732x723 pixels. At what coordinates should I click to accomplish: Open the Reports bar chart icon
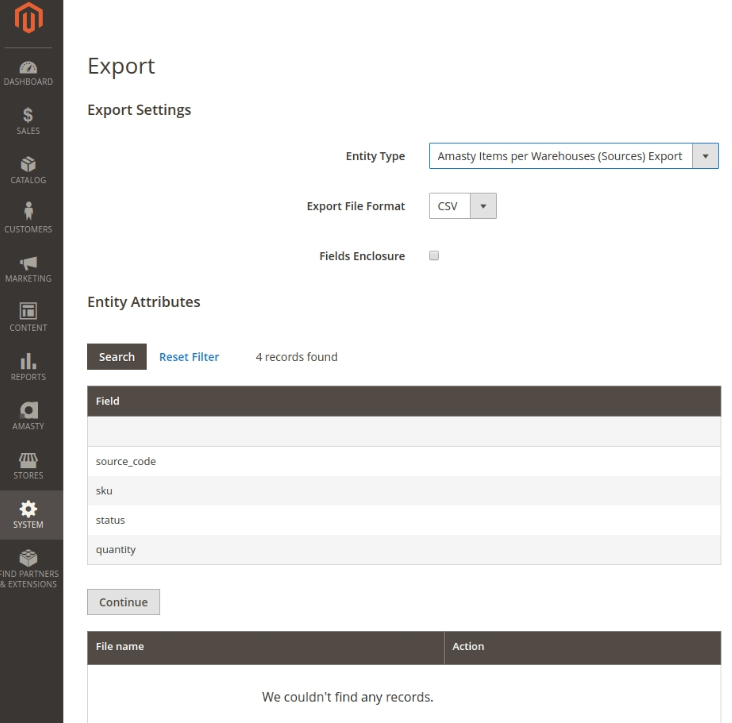tap(29, 362)
